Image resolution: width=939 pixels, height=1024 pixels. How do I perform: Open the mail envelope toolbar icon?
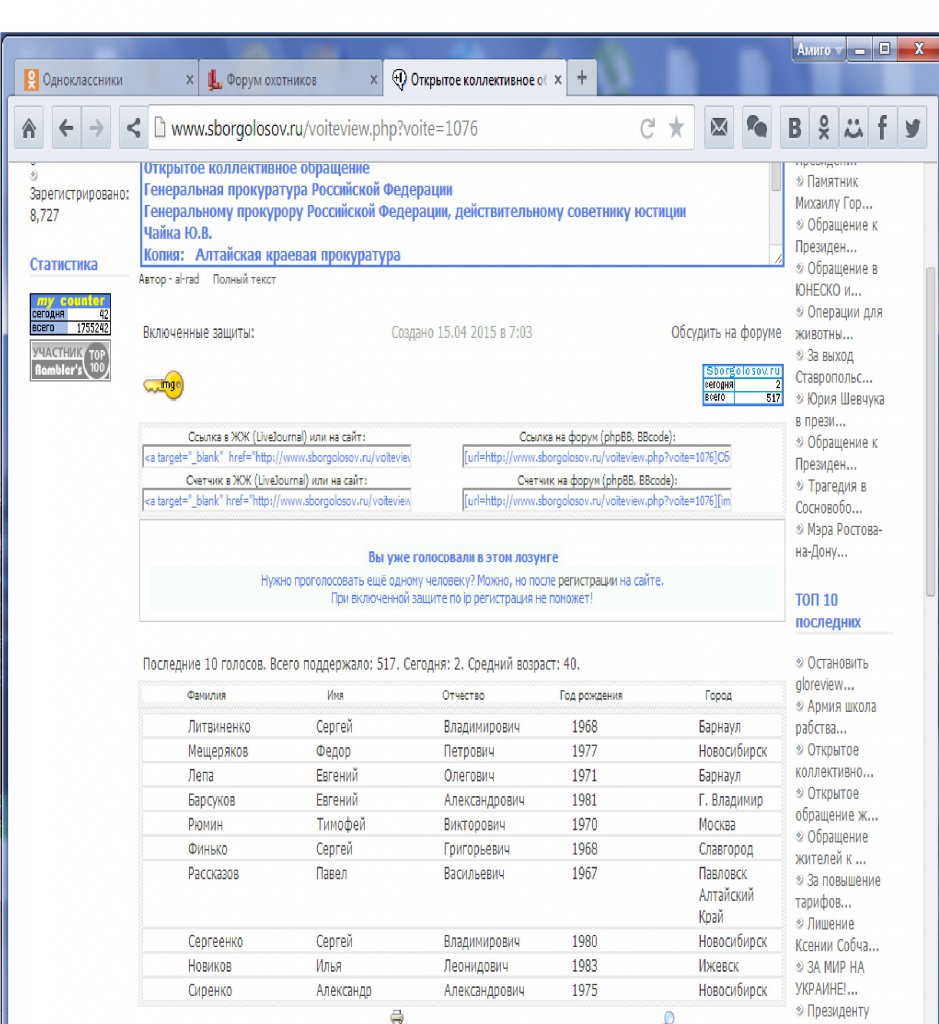(x=719, y=128)
